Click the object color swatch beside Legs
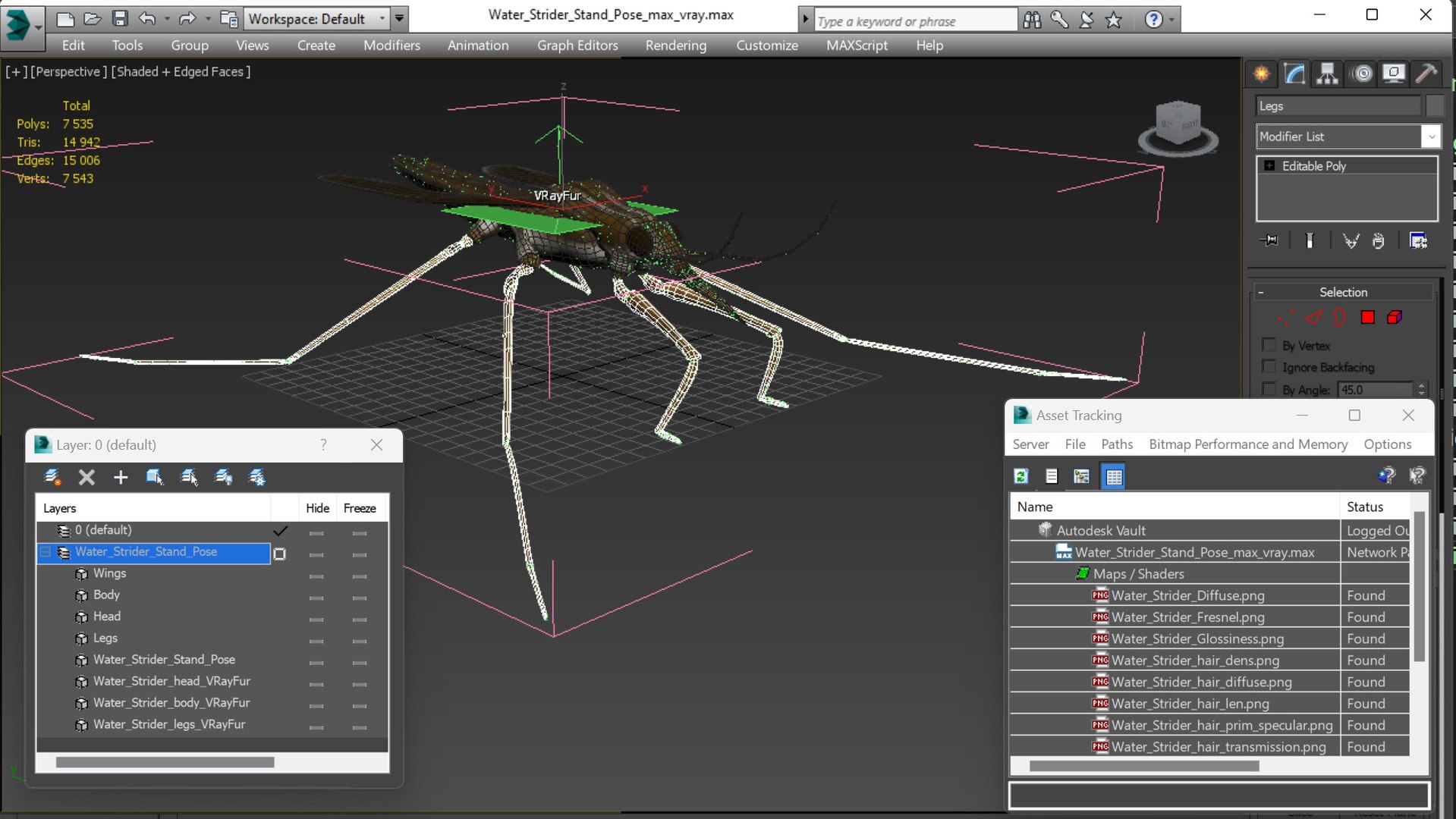 click(1434, 106)
